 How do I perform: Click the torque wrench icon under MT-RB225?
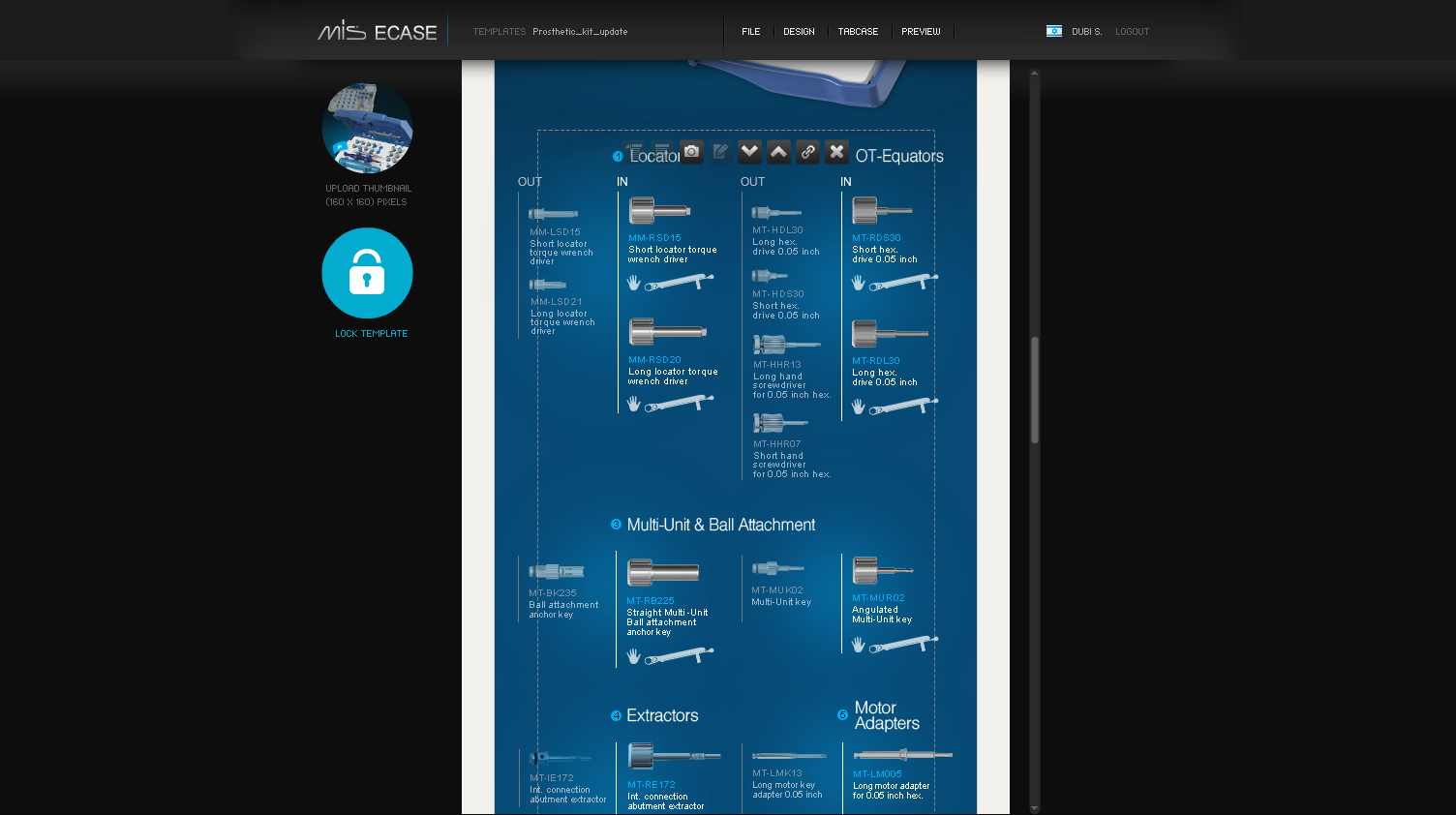pyautogui.click(x=680, y=655)
